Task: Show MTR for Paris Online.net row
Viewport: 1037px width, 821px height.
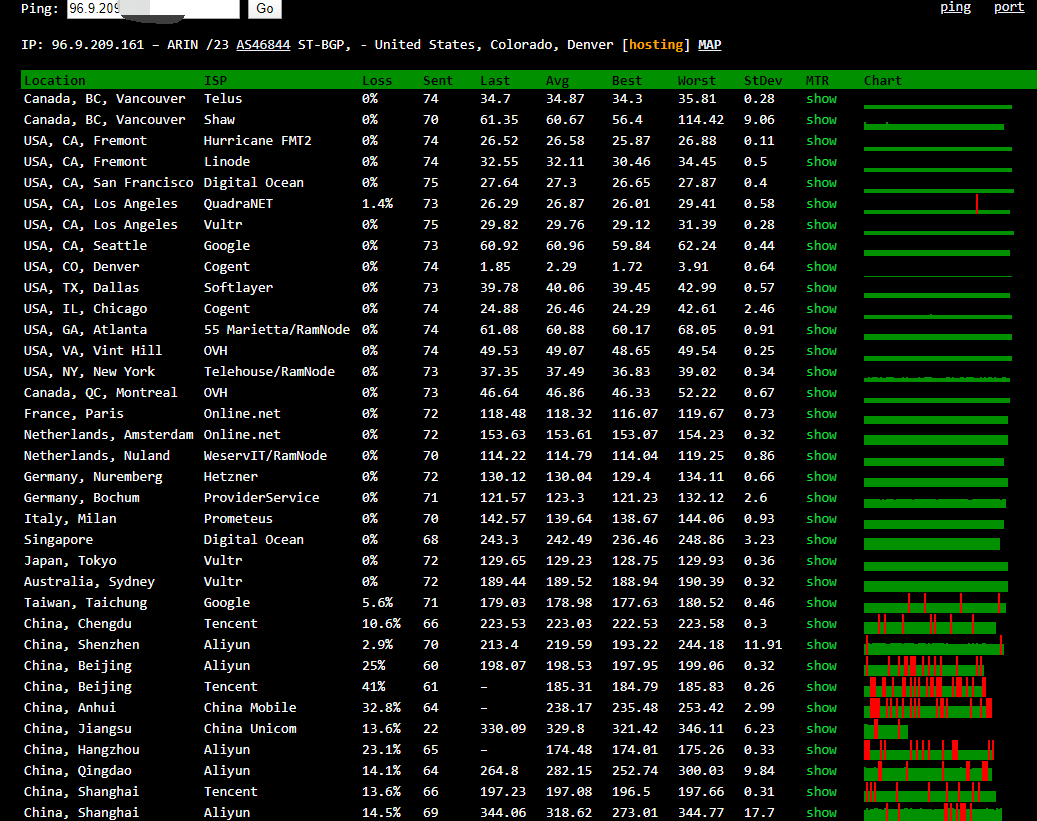Action: click(821, 414)
